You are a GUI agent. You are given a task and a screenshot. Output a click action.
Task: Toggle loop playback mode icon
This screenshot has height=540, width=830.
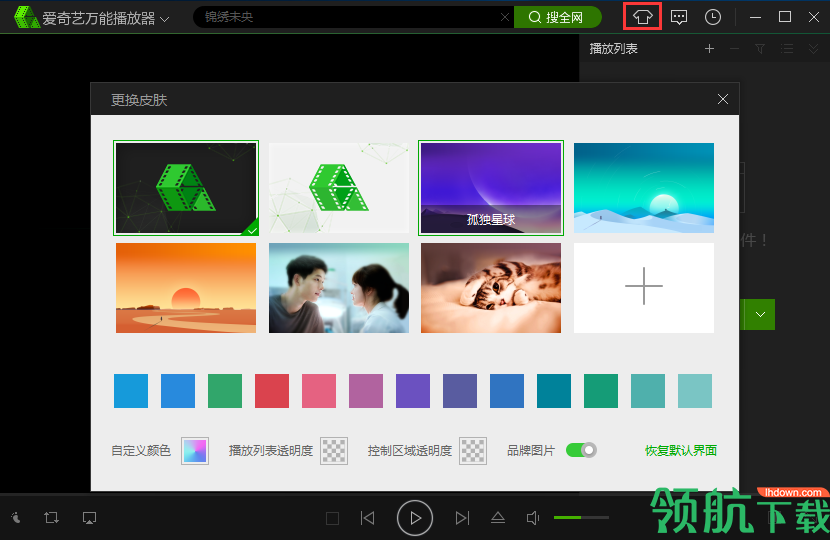51,518
